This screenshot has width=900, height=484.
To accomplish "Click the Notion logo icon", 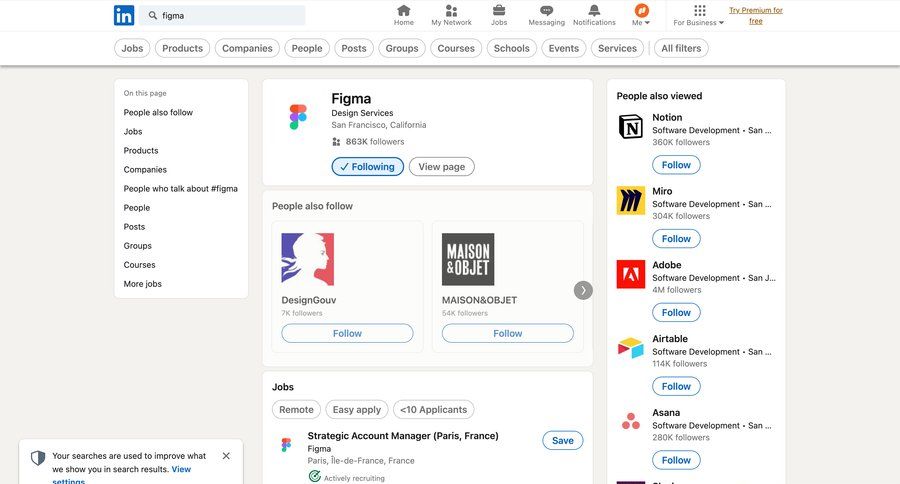I will (631, 126).
